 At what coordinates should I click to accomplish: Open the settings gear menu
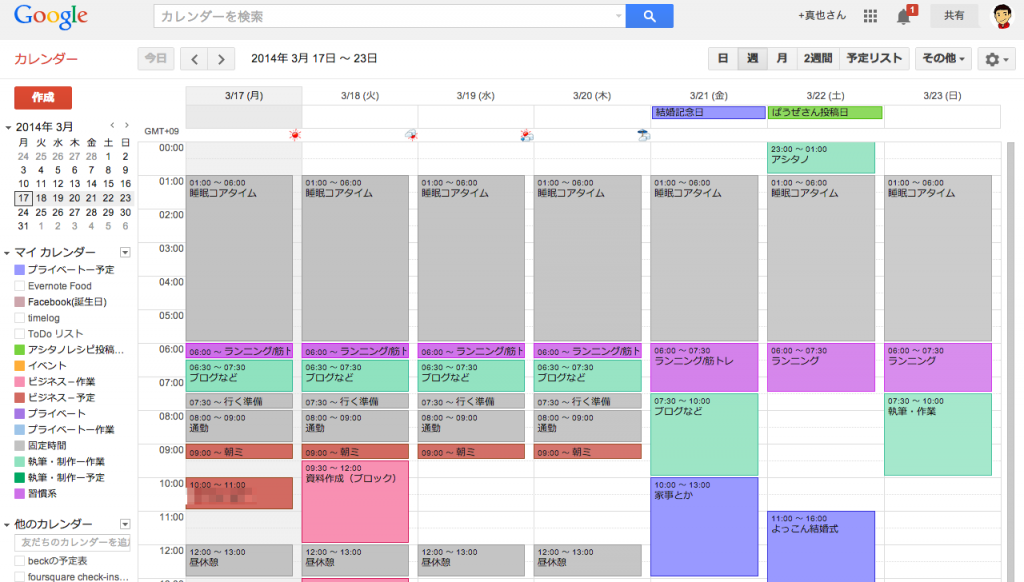point(997,59)
